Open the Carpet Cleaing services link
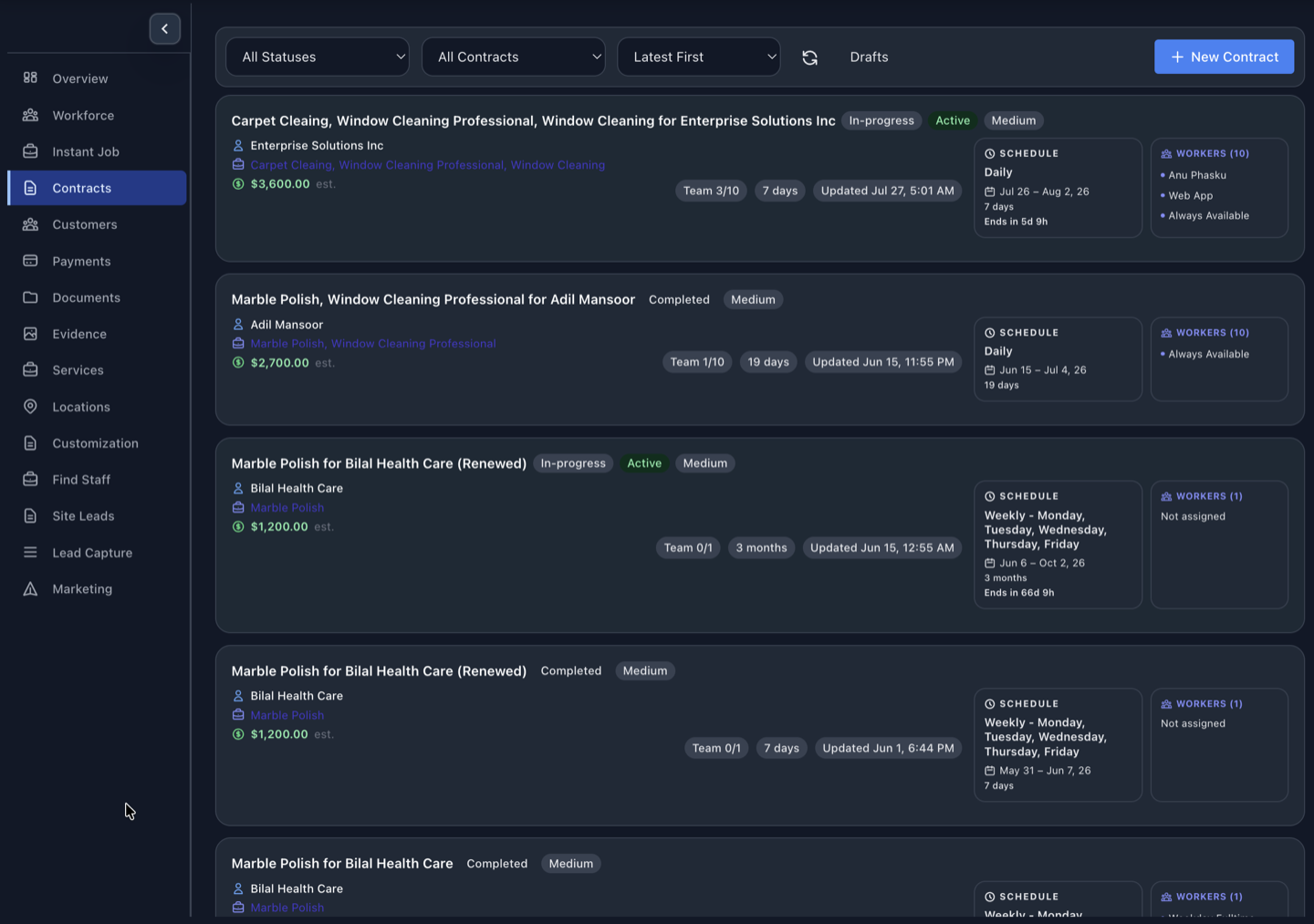 [x=427, y=165]
